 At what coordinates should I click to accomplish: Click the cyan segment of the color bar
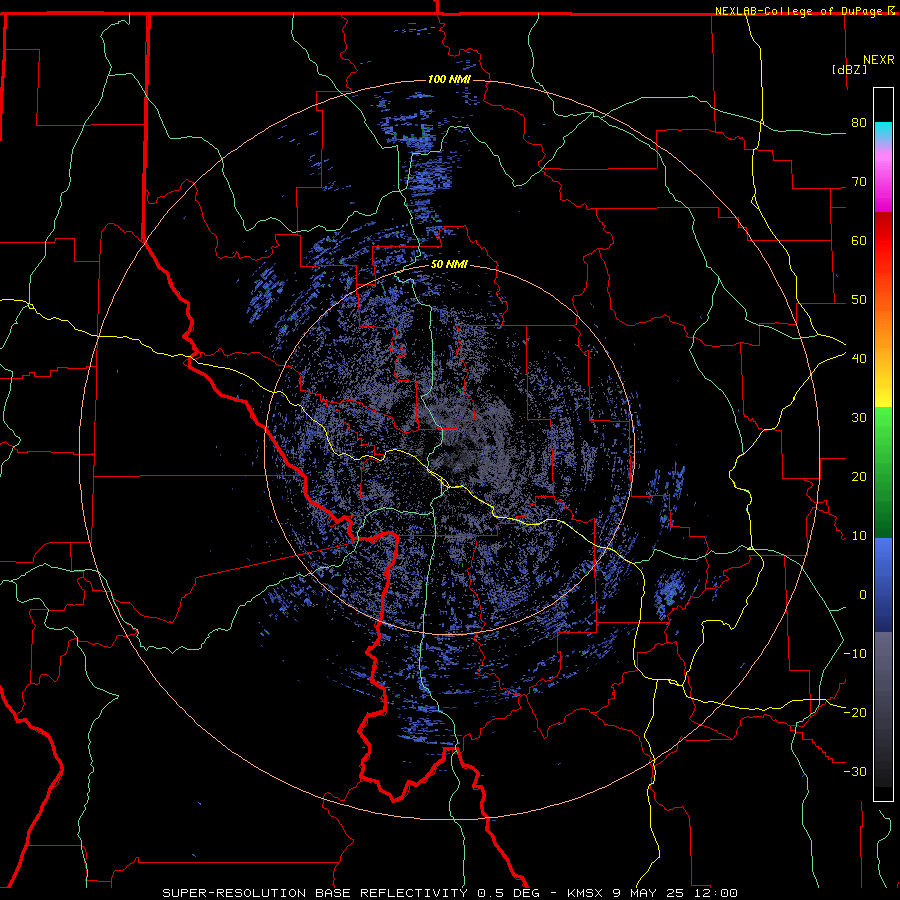pyautogui.click(x=883, y=131)
